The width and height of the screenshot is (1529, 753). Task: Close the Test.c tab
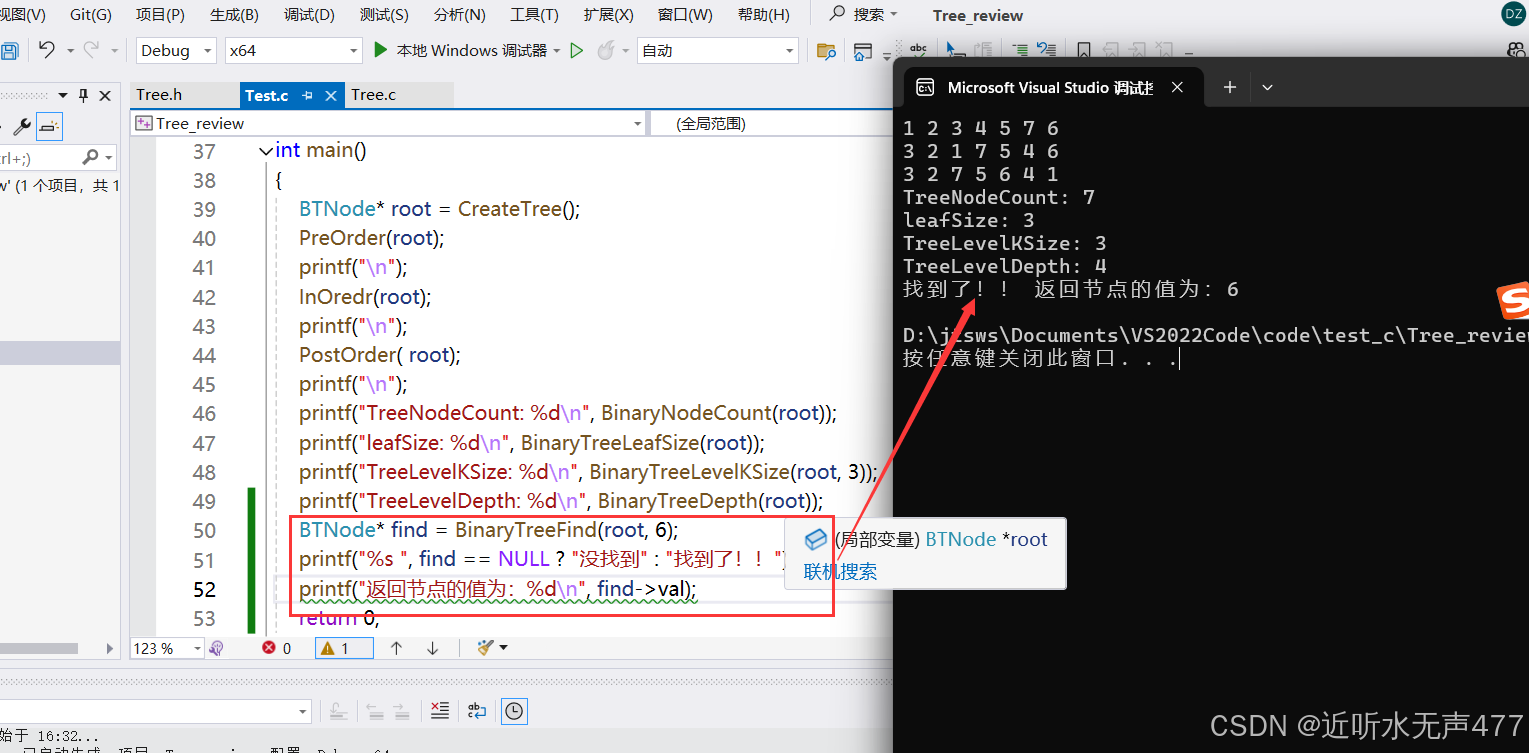tap(331, 95)
